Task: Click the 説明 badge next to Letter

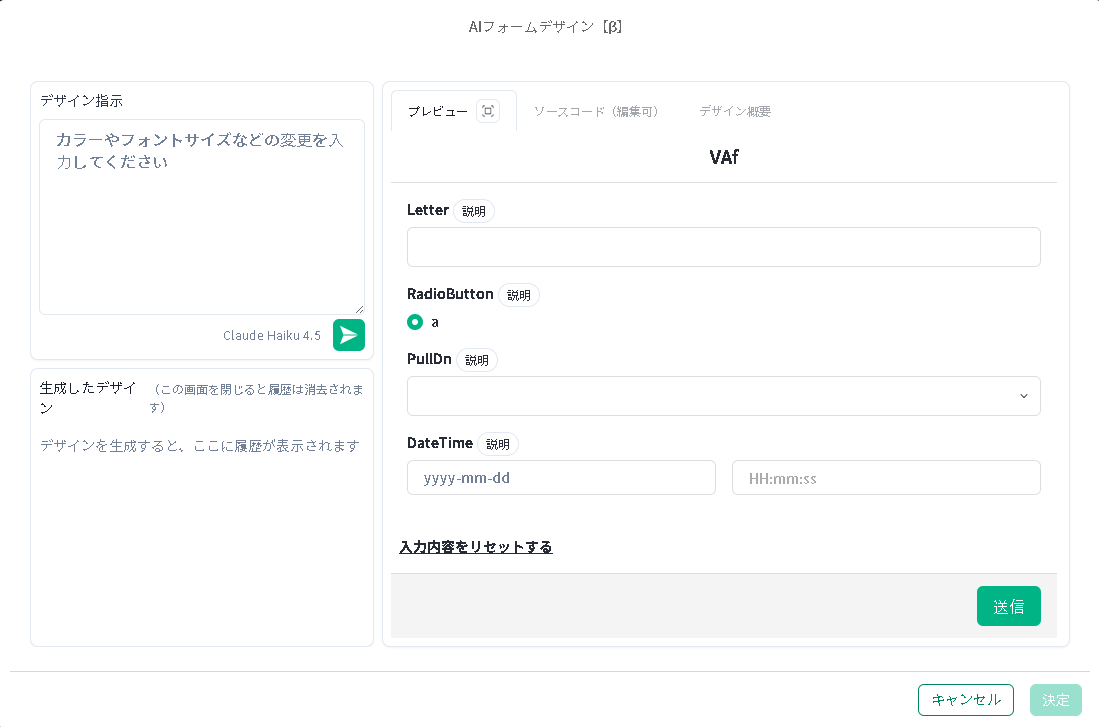Action: pyautogui.click(x=474, y=211)
